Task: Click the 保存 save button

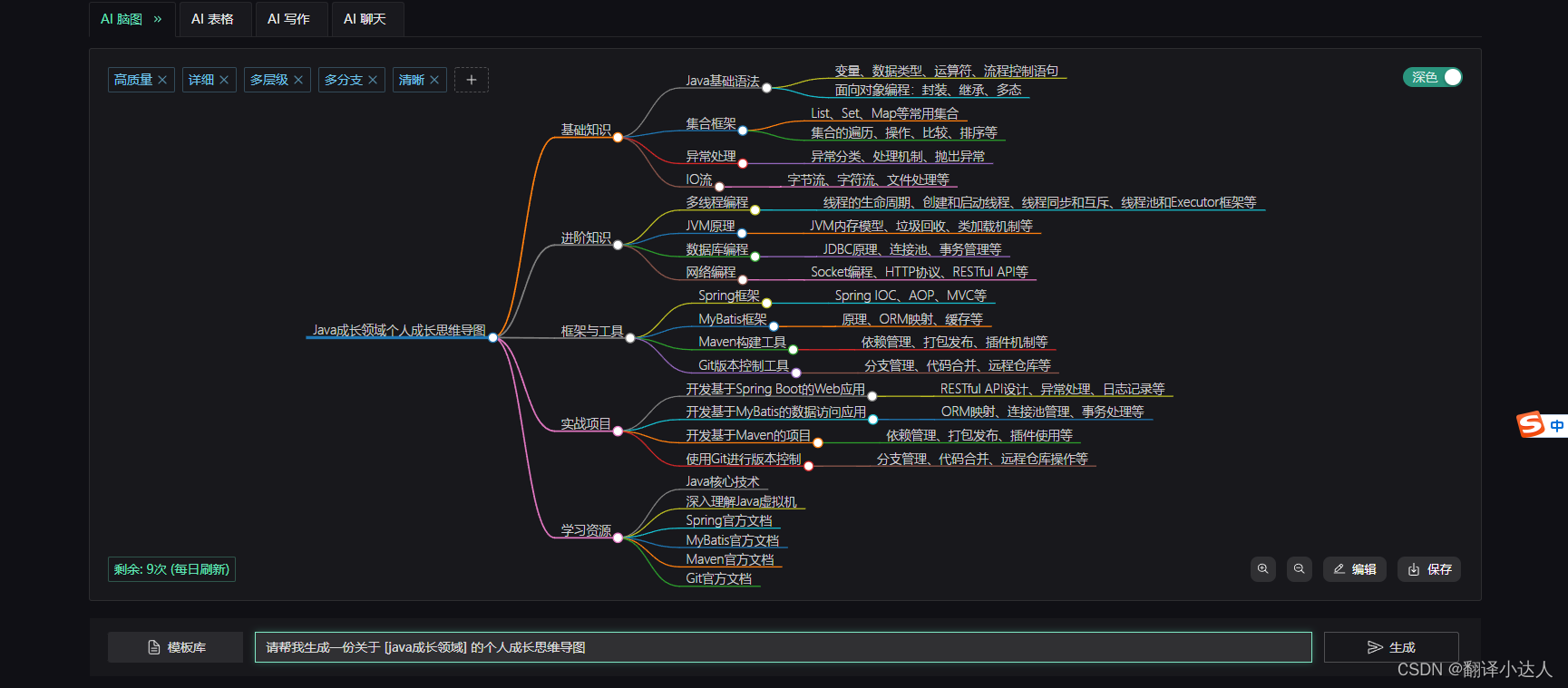Action: point(1429,569)
